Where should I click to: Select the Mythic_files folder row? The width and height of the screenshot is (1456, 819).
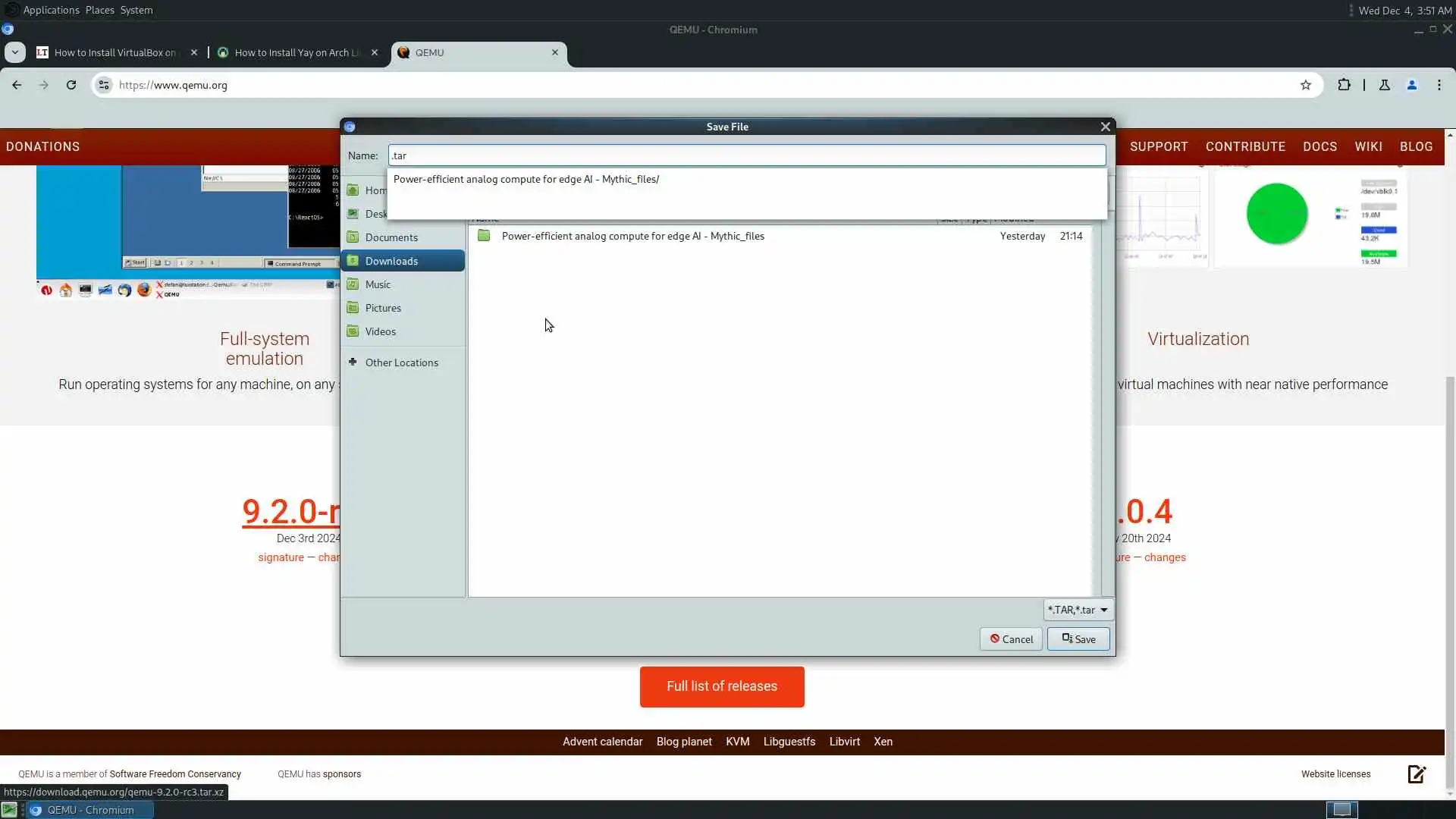pyautogui.click(x=632, y=236)
